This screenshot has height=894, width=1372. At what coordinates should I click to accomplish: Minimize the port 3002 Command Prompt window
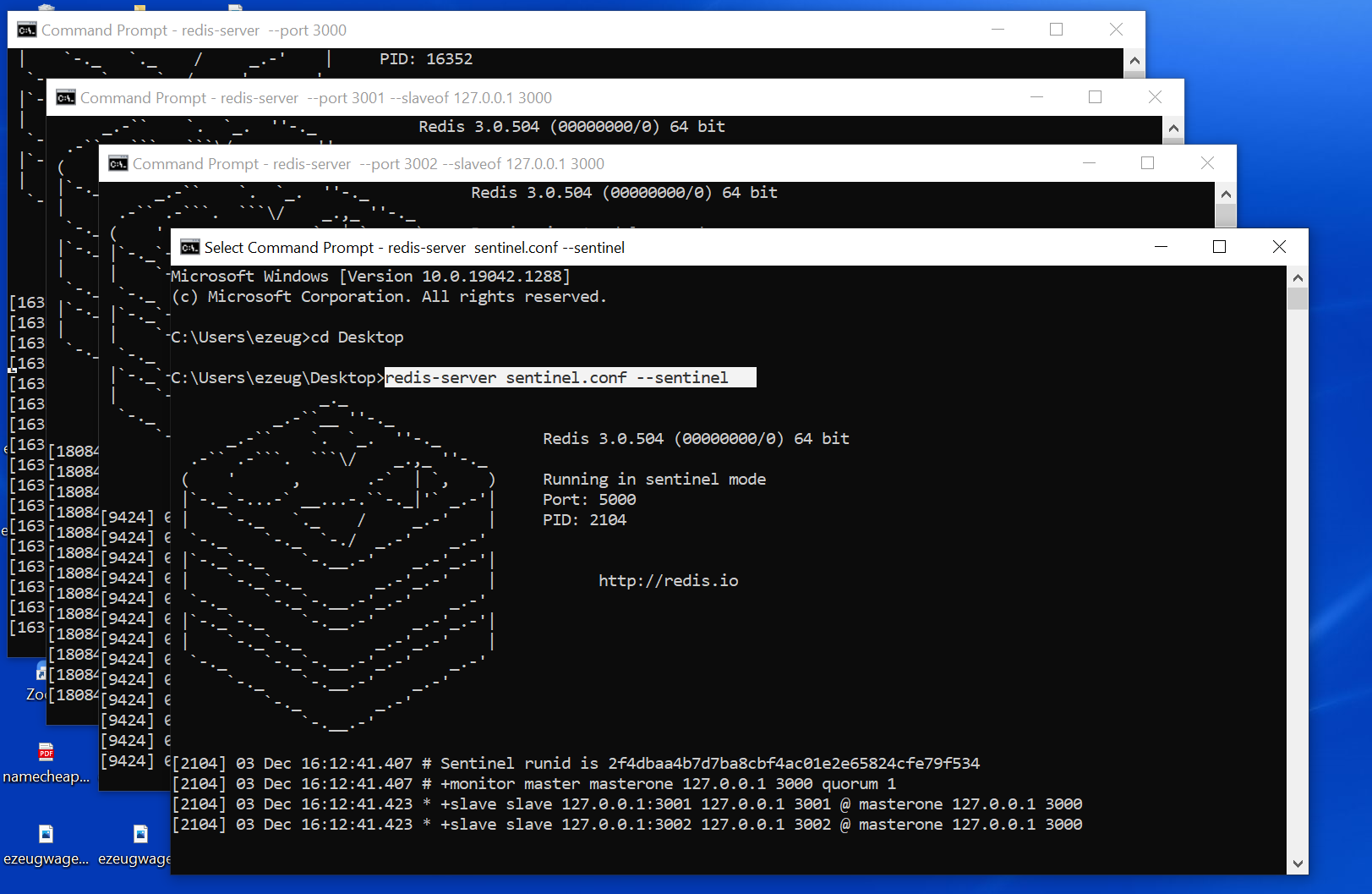point(1089,163)
